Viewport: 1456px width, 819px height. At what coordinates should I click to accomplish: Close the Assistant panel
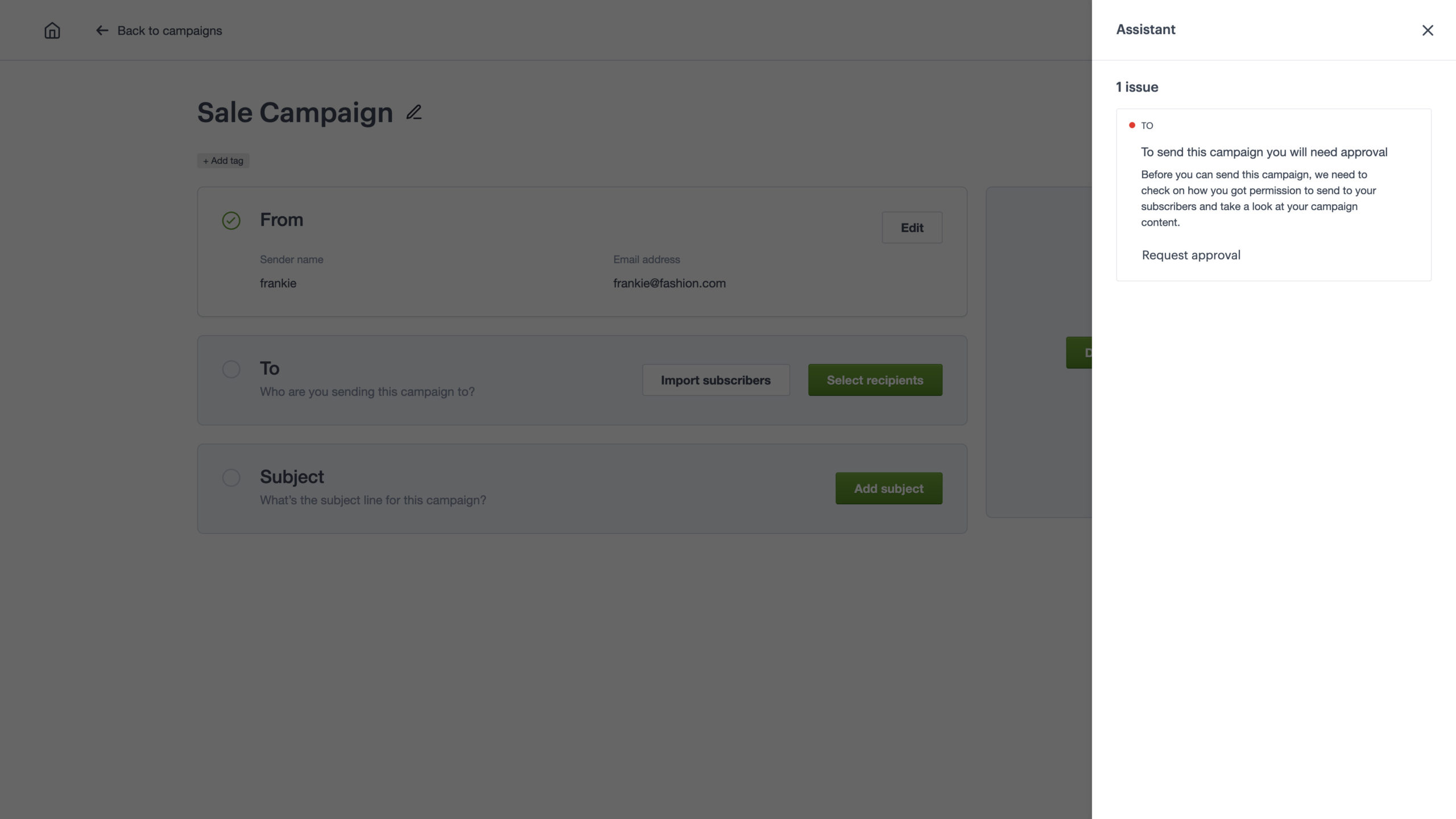pyautogui.click(x=1428, y=30)
